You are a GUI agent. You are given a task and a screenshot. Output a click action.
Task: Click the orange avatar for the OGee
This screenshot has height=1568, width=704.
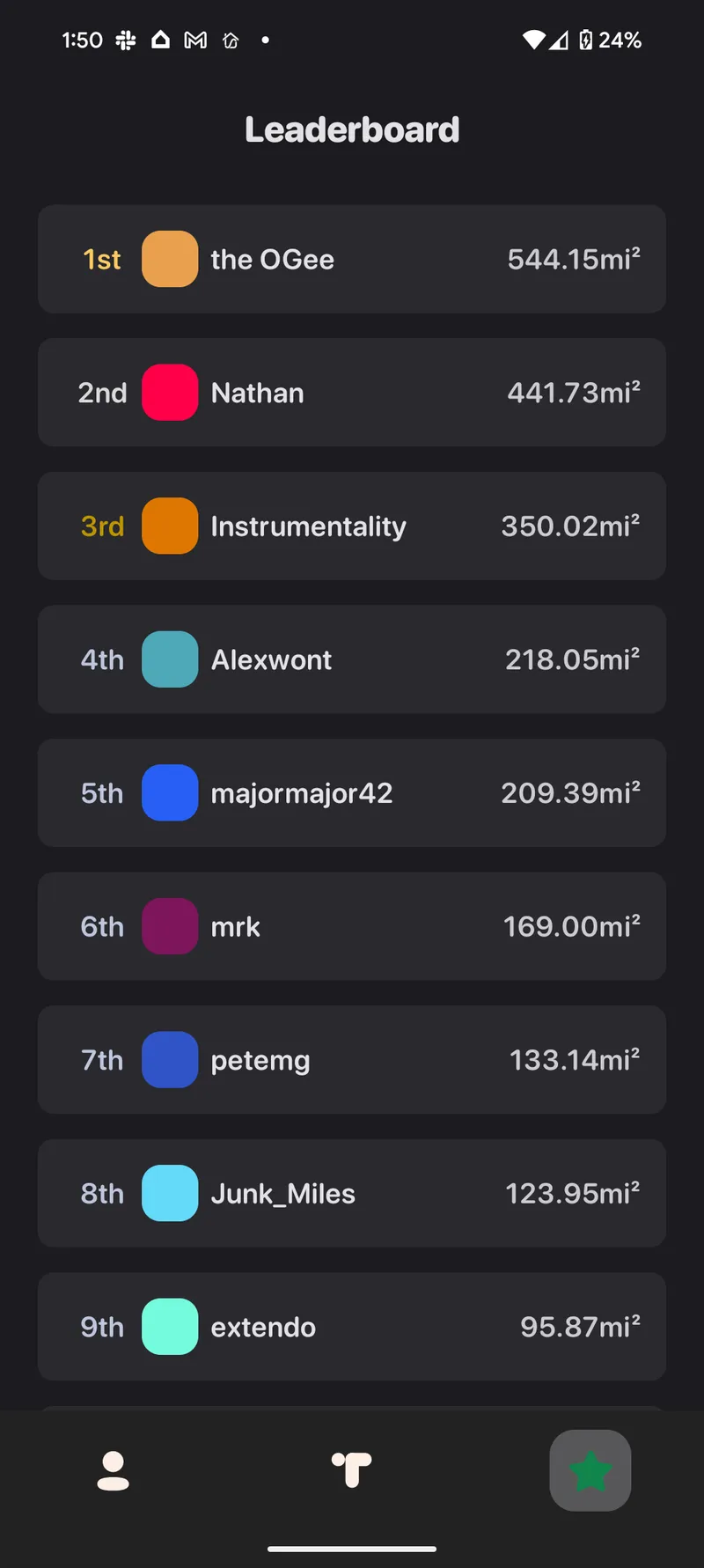(170, 259)
